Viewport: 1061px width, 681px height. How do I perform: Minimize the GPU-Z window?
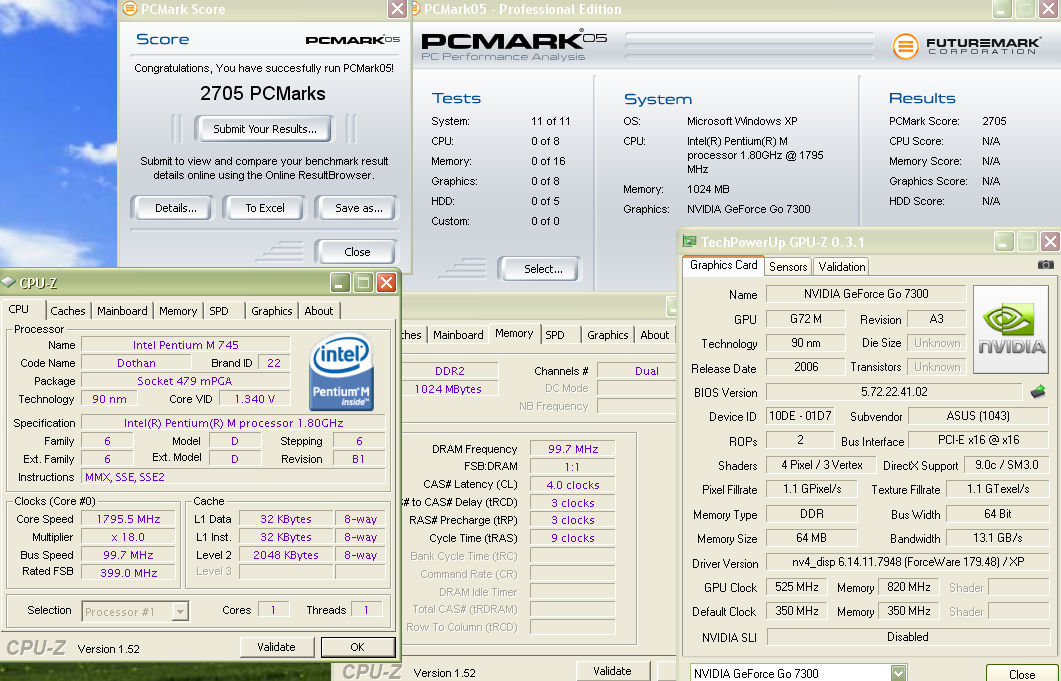(x=1003, y=241)
